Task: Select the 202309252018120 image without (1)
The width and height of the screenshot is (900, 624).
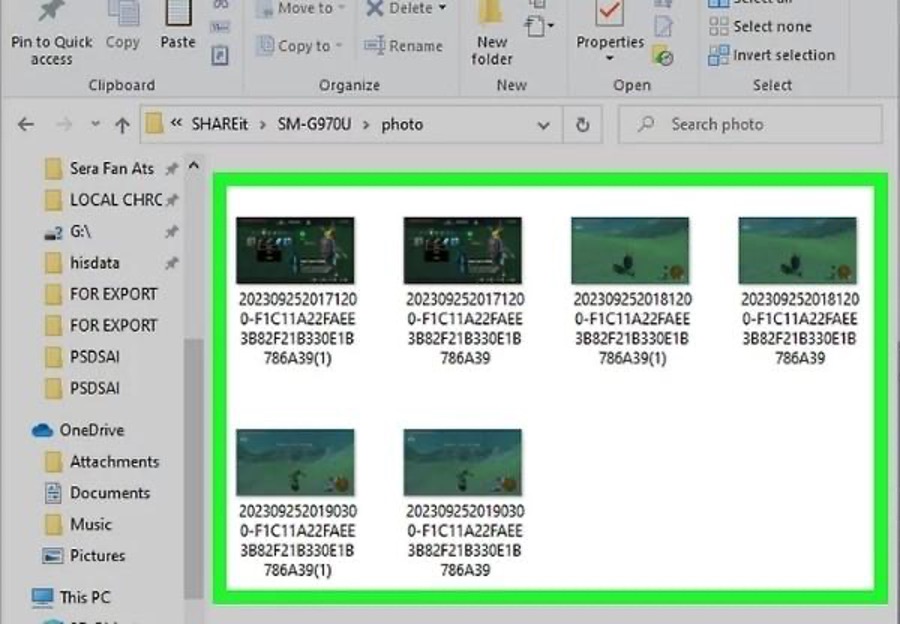Action: (799, 292)
